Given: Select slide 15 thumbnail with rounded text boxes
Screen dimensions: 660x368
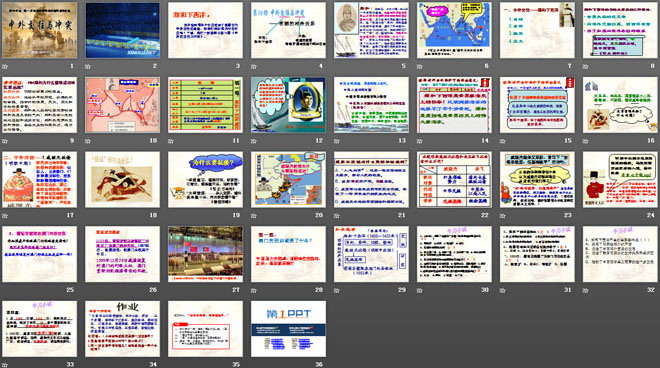Looking at the screenshot, I should coord(537,105).
